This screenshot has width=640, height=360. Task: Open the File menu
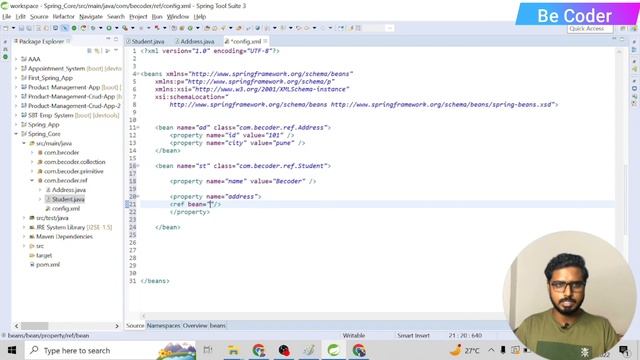point(7,17)
